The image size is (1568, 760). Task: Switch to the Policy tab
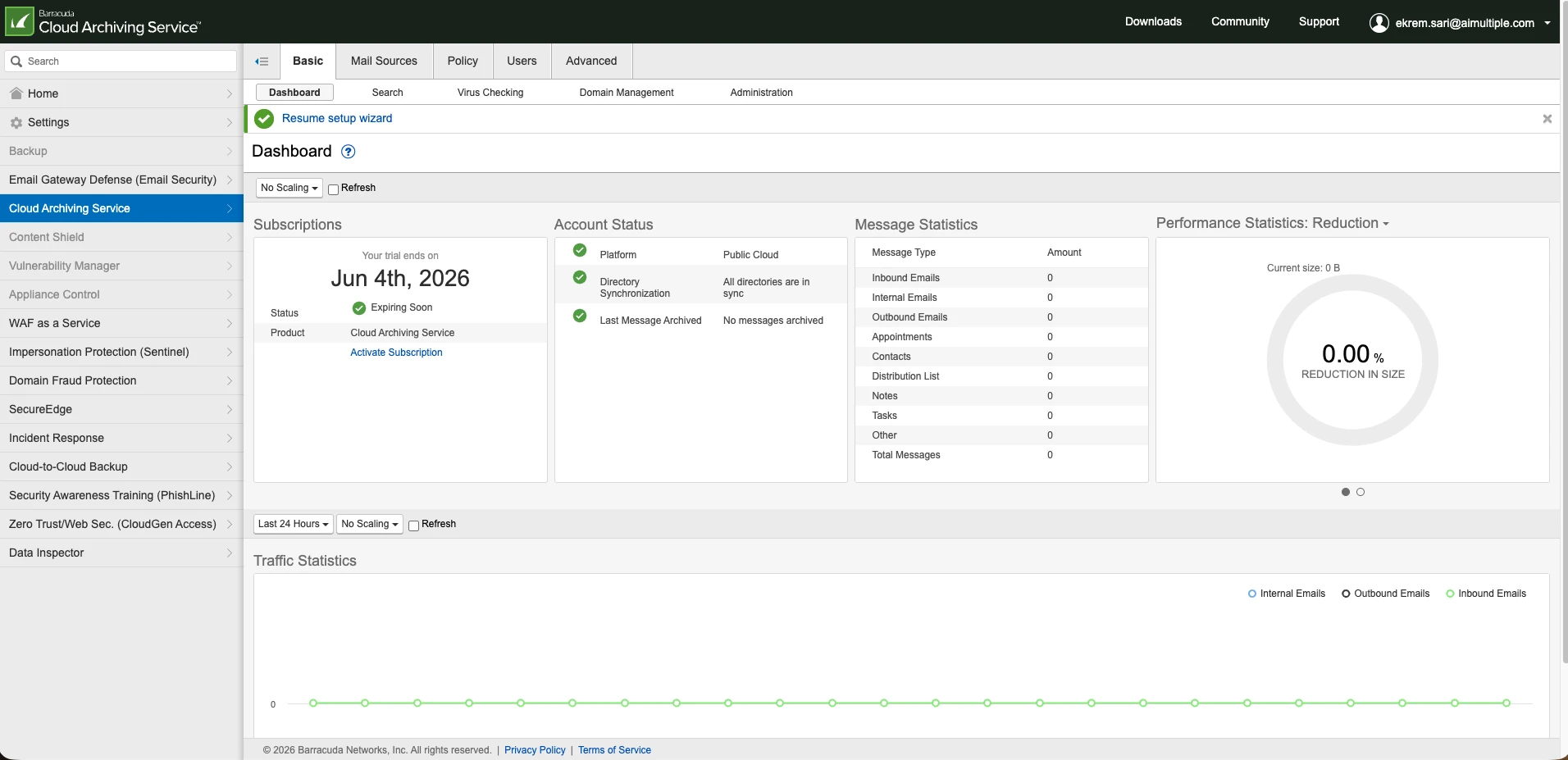point(463,61)
